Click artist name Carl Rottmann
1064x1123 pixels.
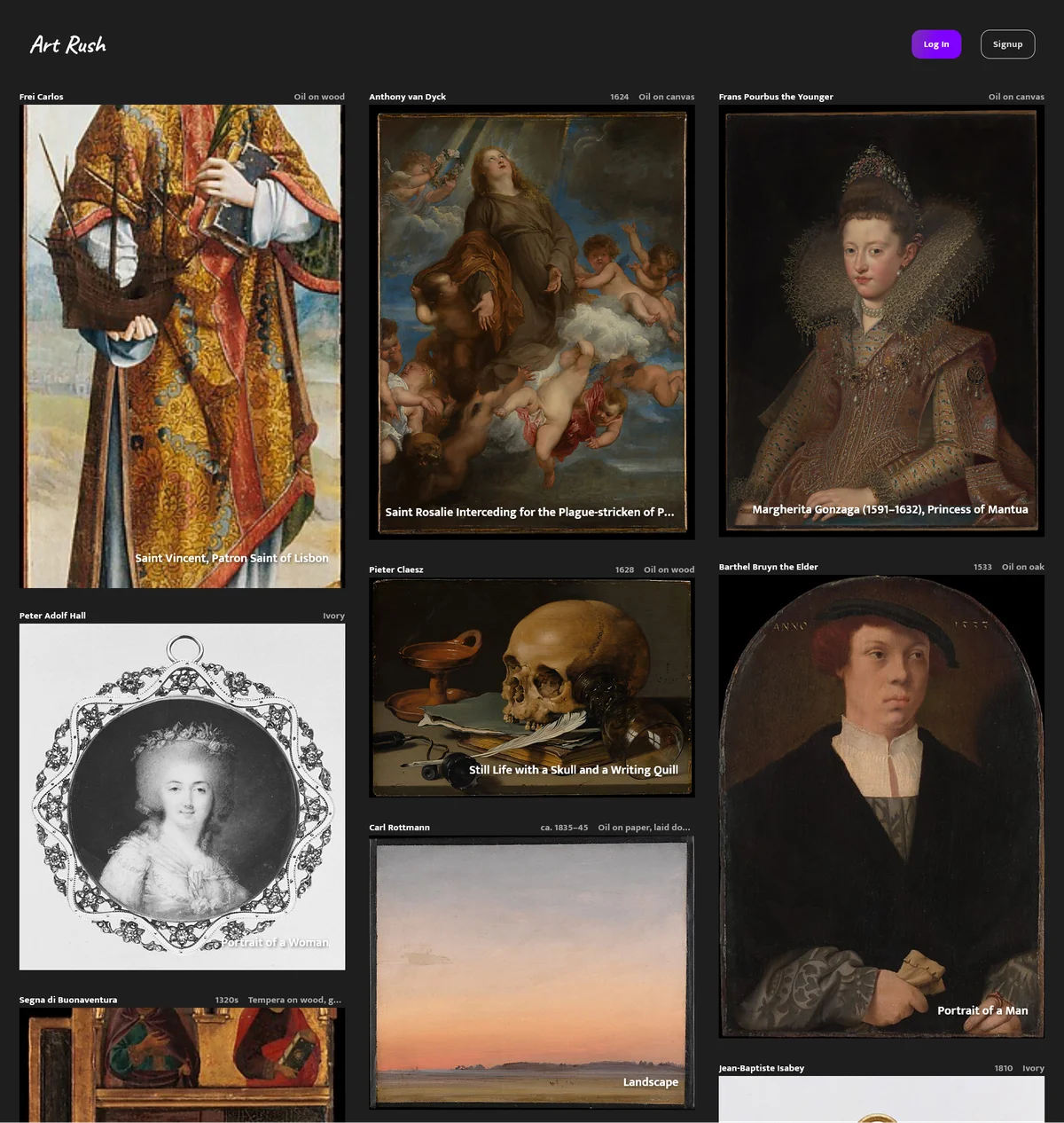(399, 828)
